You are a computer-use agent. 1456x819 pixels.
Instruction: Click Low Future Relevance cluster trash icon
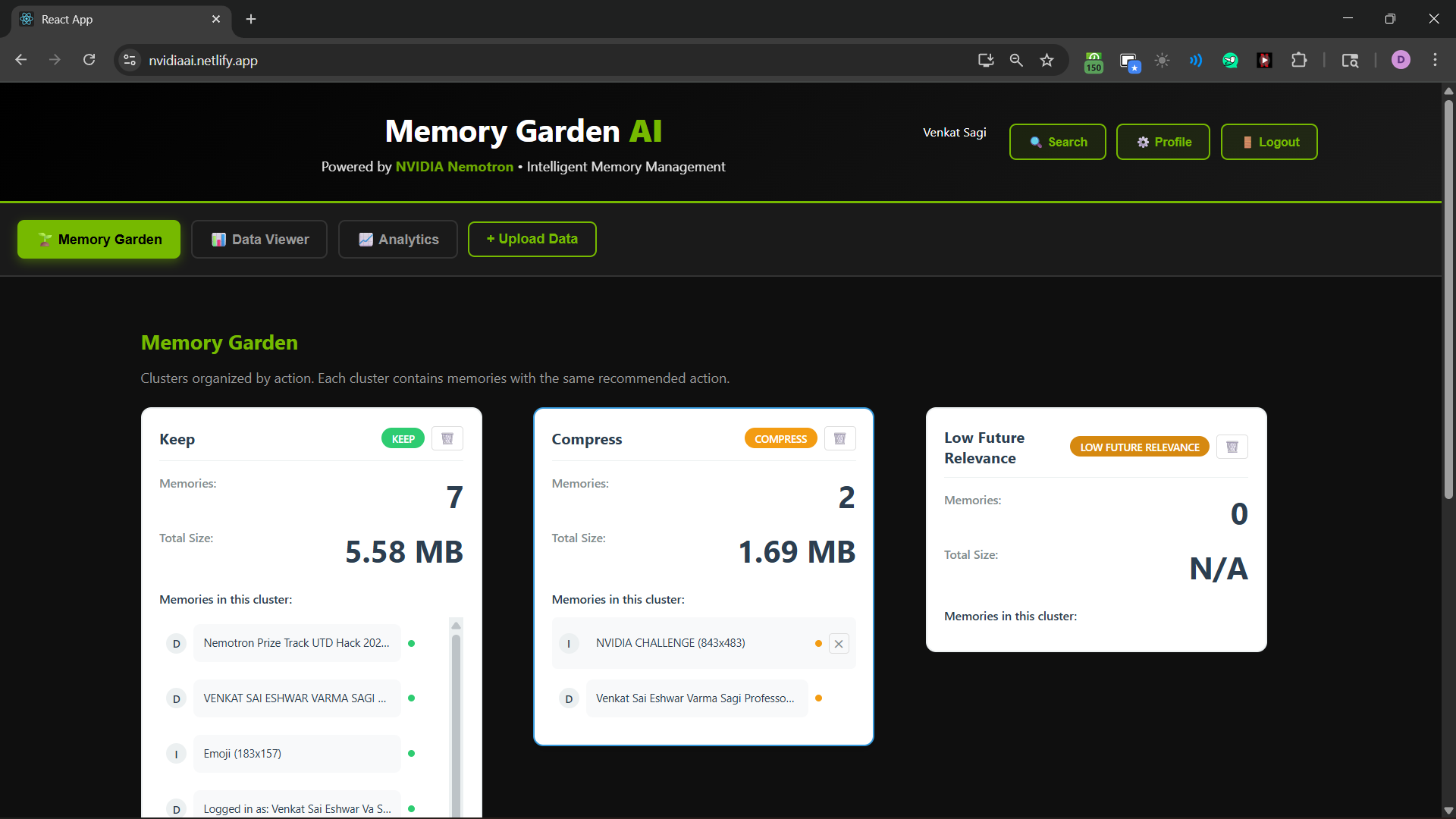coord(1232,447)
